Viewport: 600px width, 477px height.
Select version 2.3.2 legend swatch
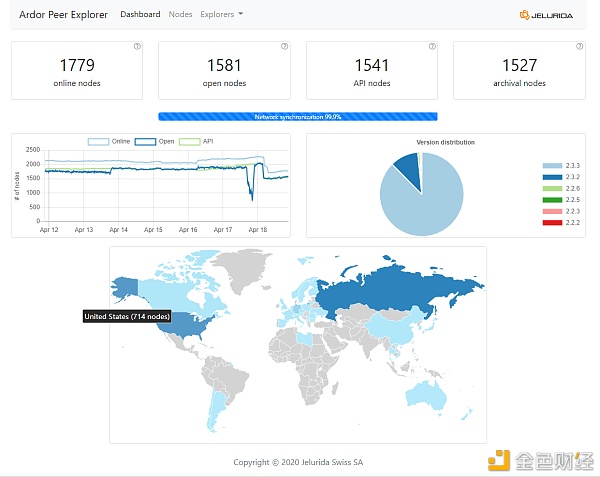pos(552,177)
